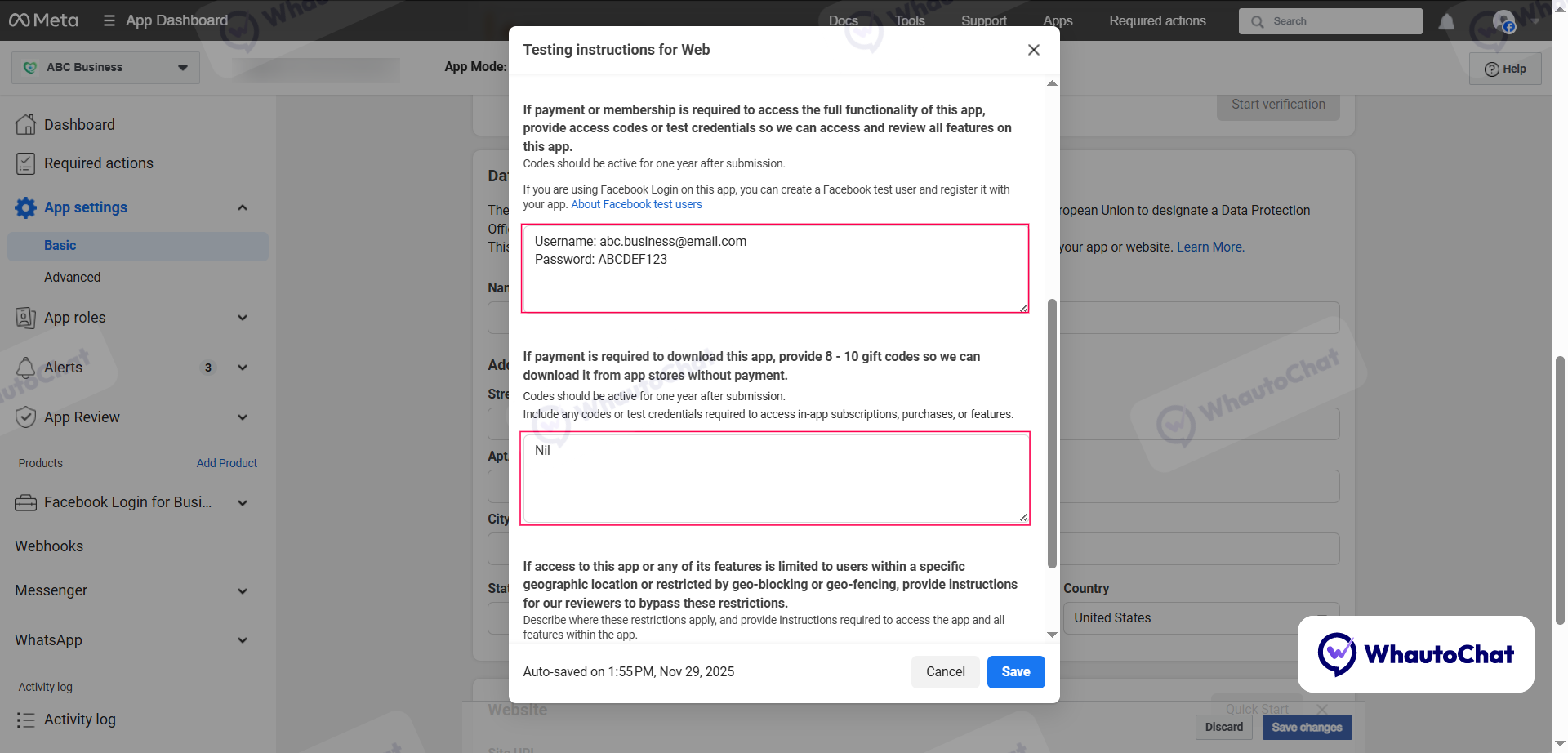The image size is (1568, 753).
Task: Click the Dashboard home icon
Action: point(26,124)
